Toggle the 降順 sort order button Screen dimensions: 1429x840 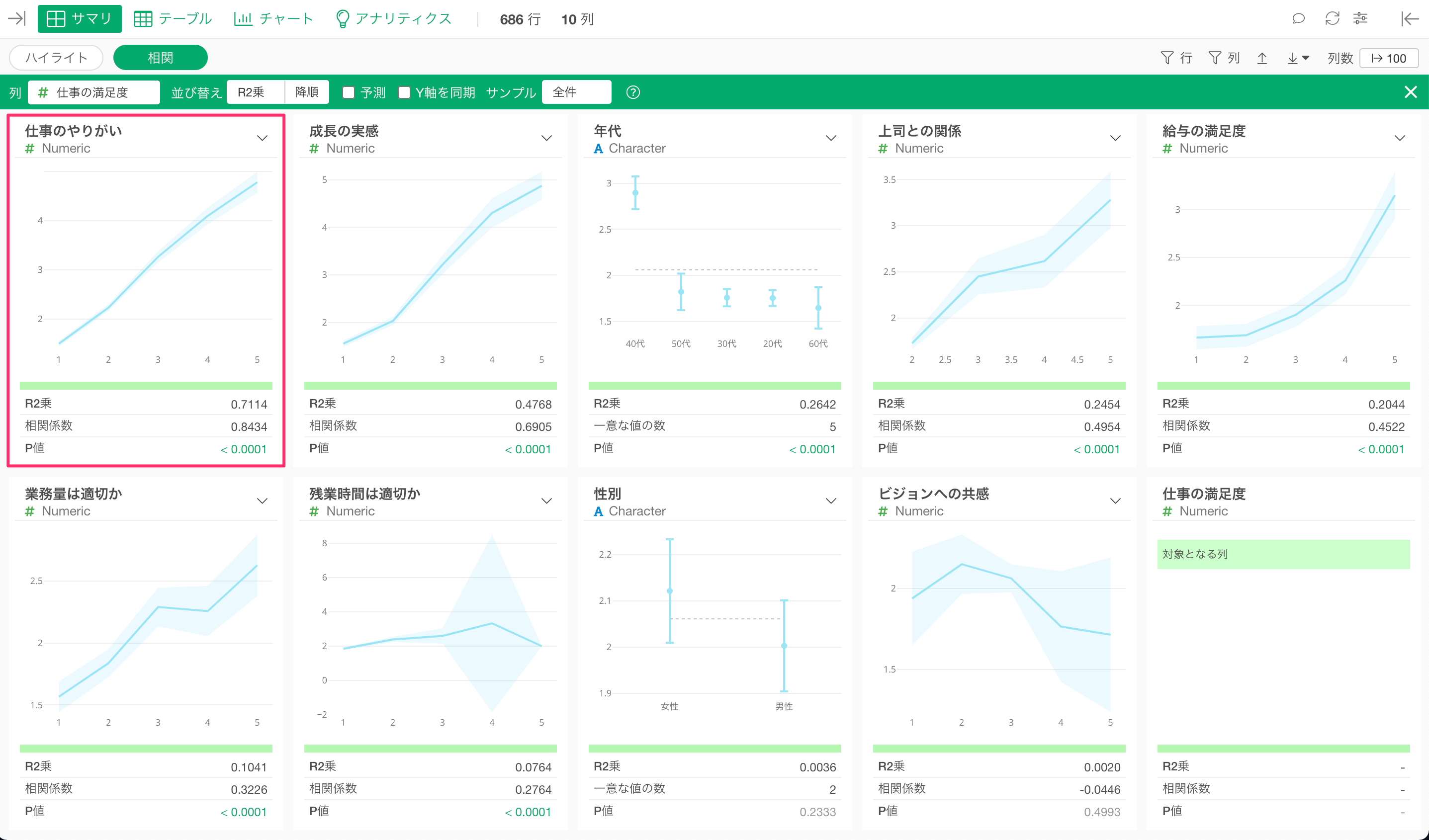(x=307, y=92)
